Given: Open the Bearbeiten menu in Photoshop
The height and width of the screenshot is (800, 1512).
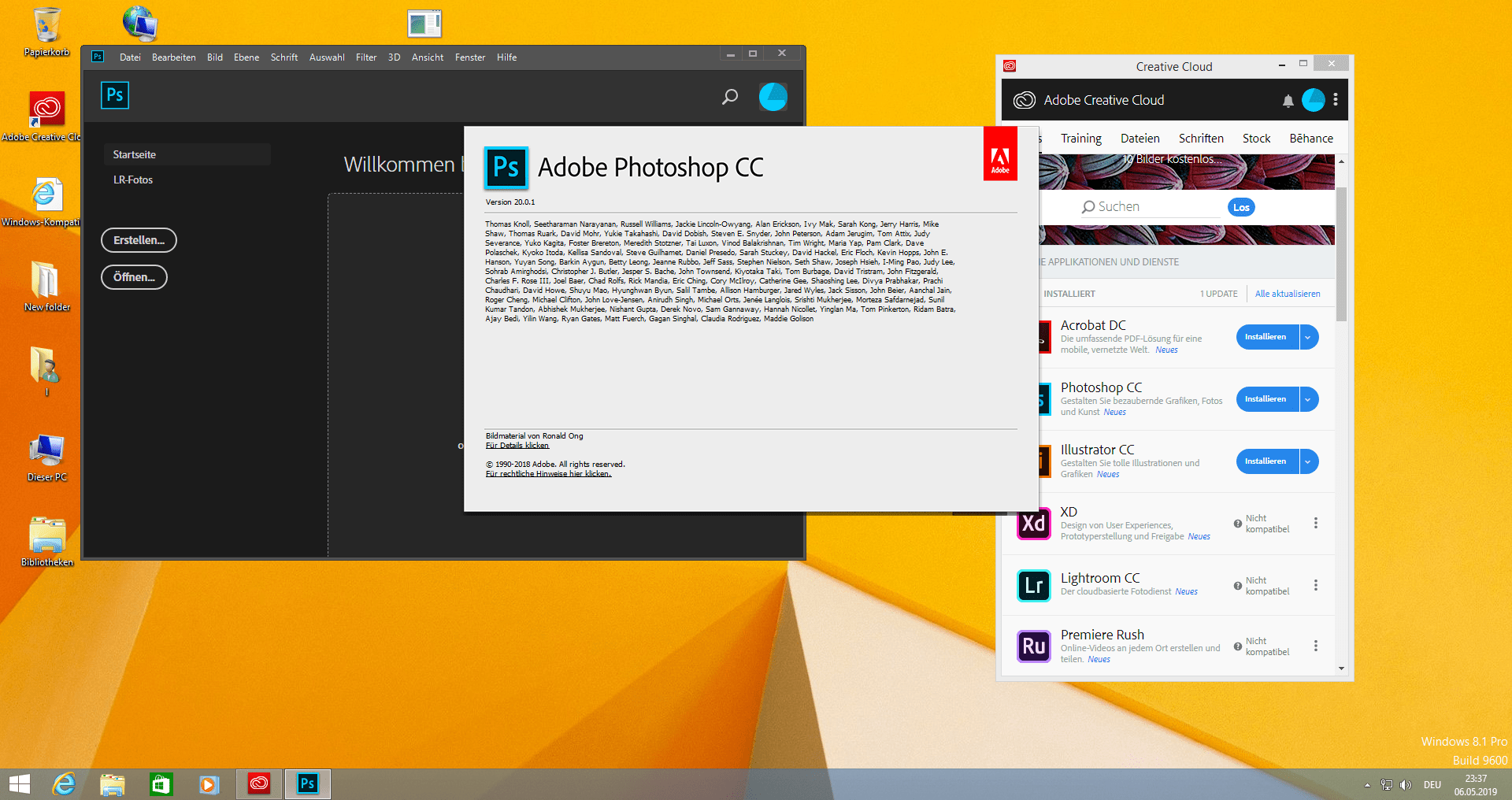Looking at the screenshot, I should coord(174,57).
